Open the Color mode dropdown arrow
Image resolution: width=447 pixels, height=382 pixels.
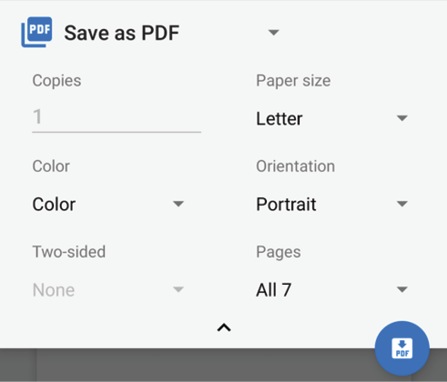179,204
